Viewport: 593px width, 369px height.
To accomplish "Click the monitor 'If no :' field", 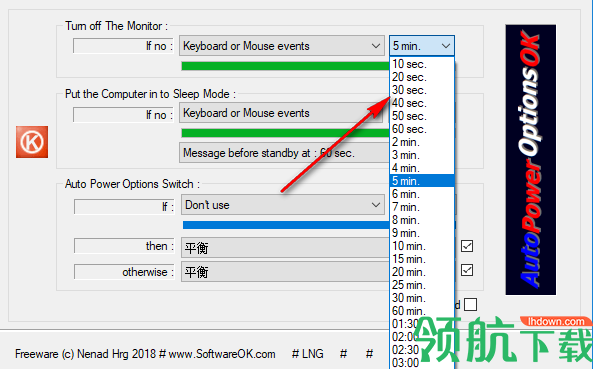I will click(123, 46).
